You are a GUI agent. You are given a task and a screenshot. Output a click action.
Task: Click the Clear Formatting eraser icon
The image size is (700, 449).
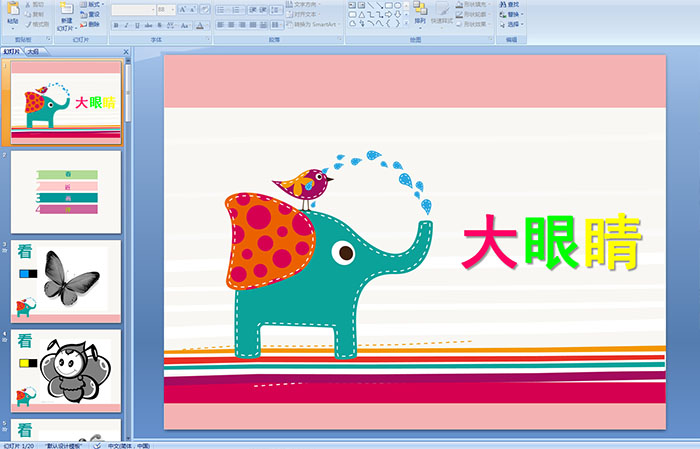click(x=205, y=10)
